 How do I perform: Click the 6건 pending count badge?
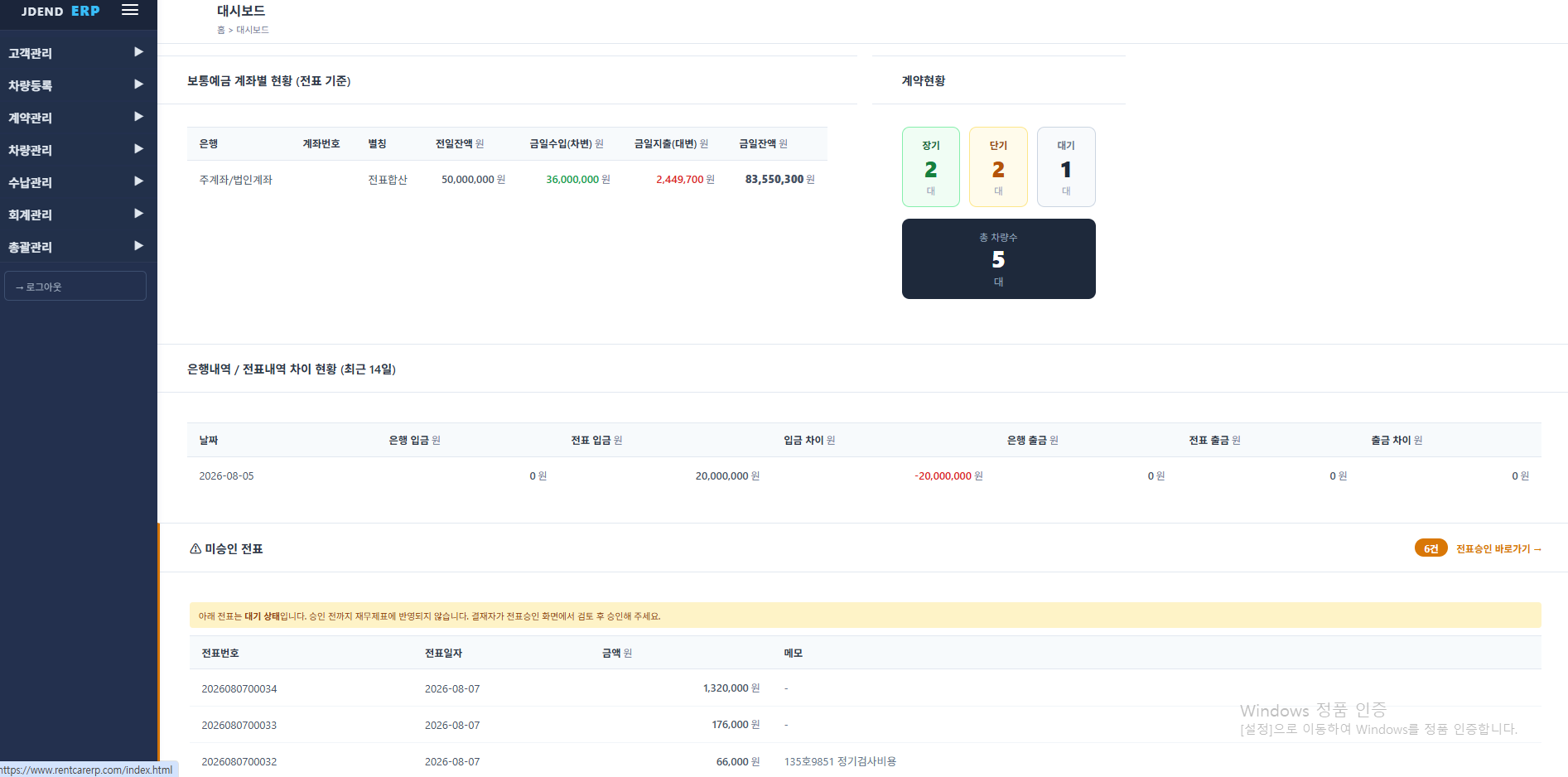click(x=1430, y=548)
